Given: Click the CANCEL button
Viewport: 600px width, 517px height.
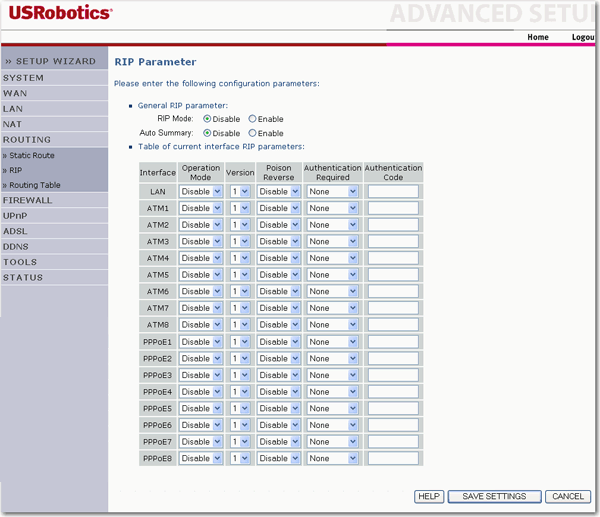Looking at the screenshot, I should 567,496.
